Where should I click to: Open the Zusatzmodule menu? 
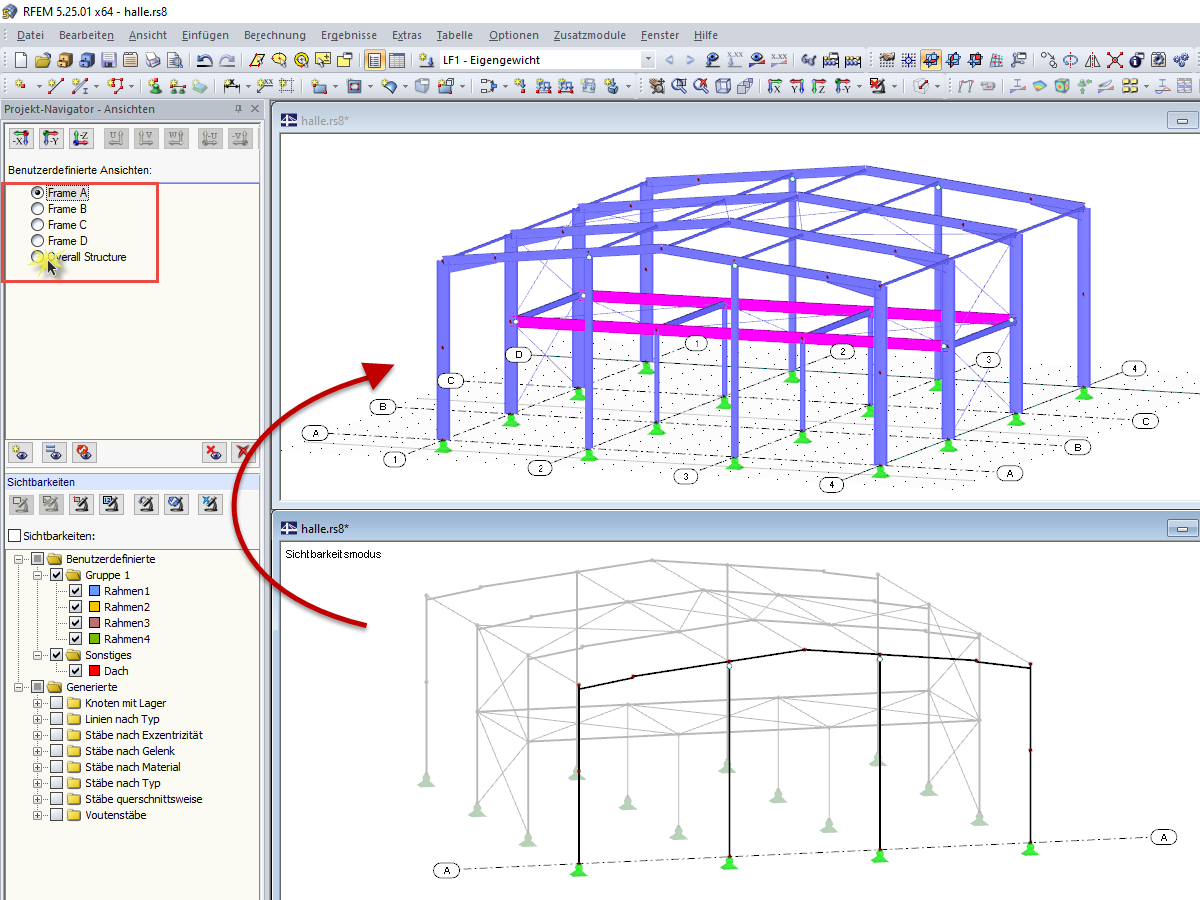coord(589,35)
